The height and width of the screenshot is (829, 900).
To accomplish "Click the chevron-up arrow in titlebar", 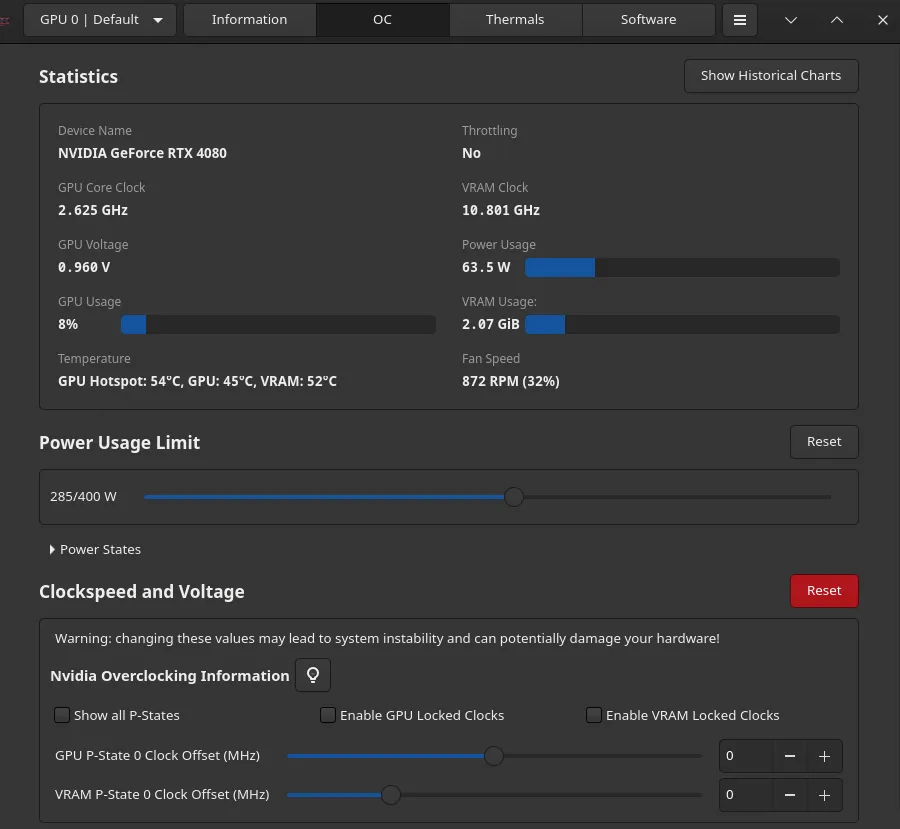I will (837, 19).
